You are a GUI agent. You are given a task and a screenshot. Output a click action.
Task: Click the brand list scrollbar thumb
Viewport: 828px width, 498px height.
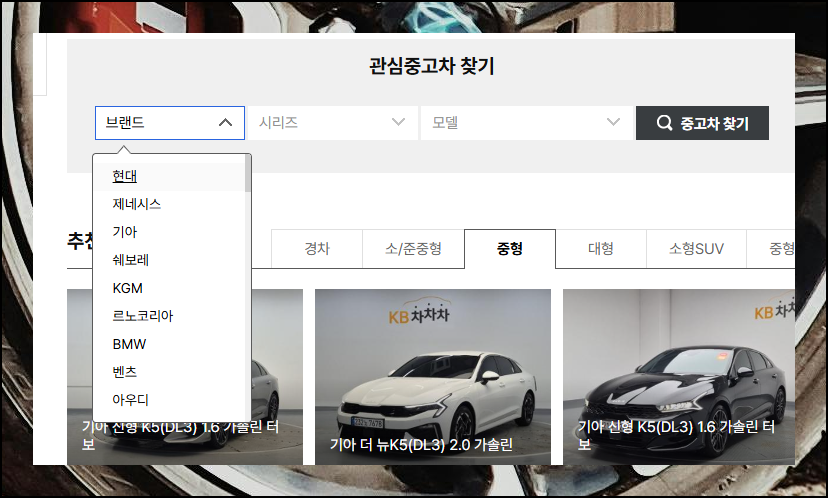tap(248, 173)
